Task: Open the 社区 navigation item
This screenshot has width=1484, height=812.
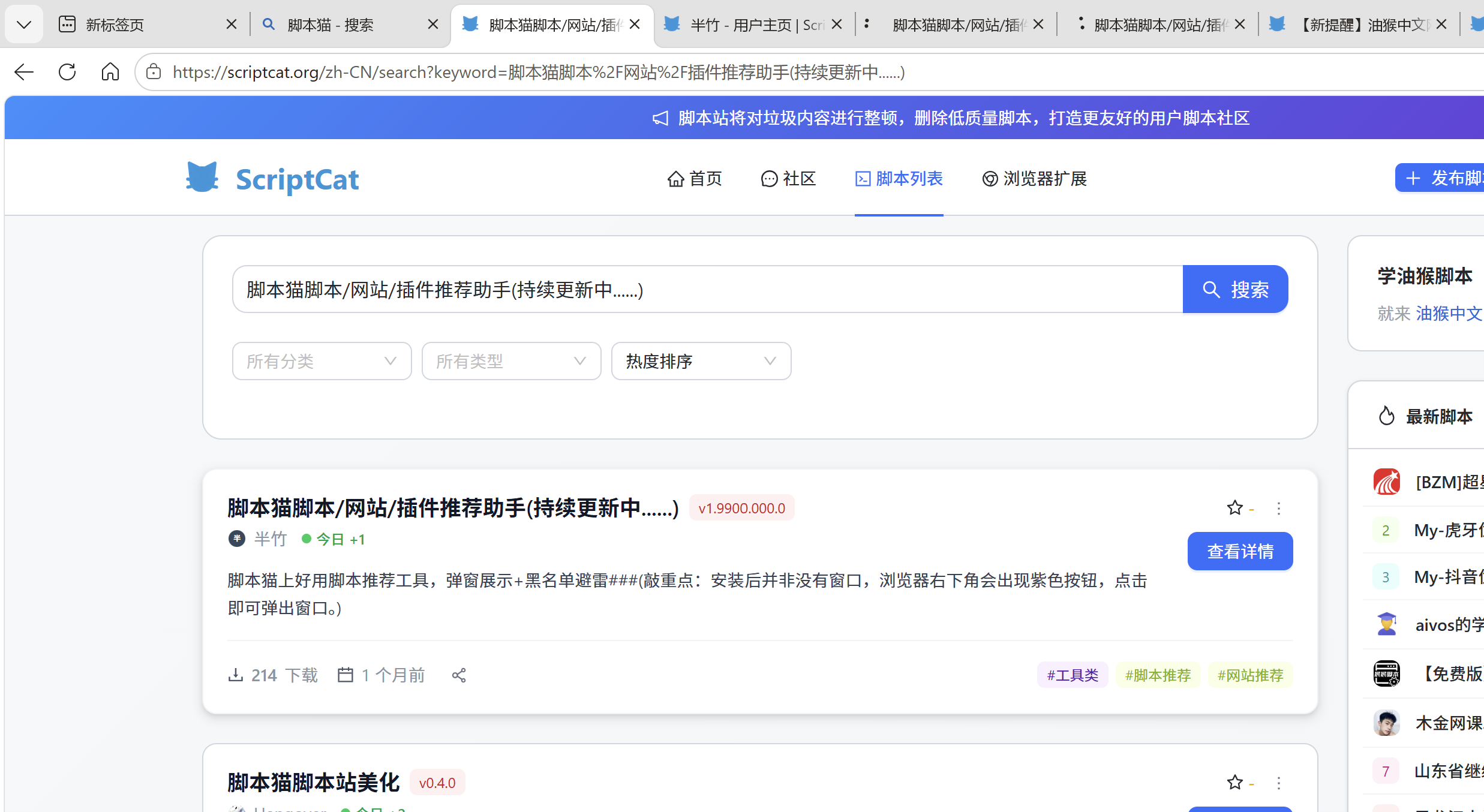Action: 788,179
